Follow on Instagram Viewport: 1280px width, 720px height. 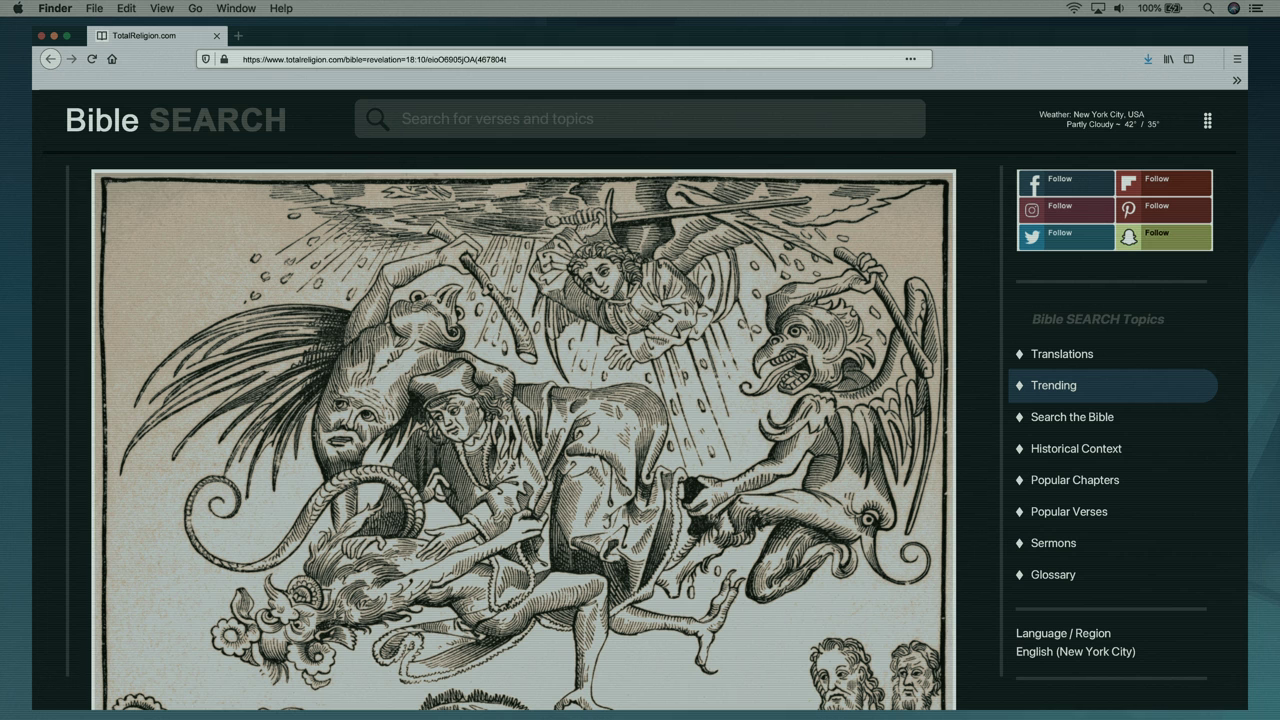(1065, 210)
